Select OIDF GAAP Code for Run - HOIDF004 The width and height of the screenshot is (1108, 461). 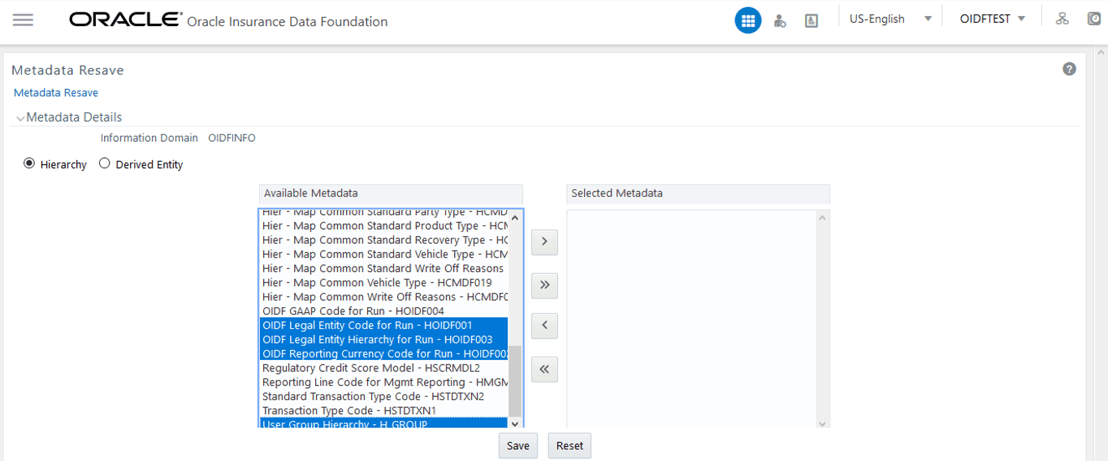(384, 310)
